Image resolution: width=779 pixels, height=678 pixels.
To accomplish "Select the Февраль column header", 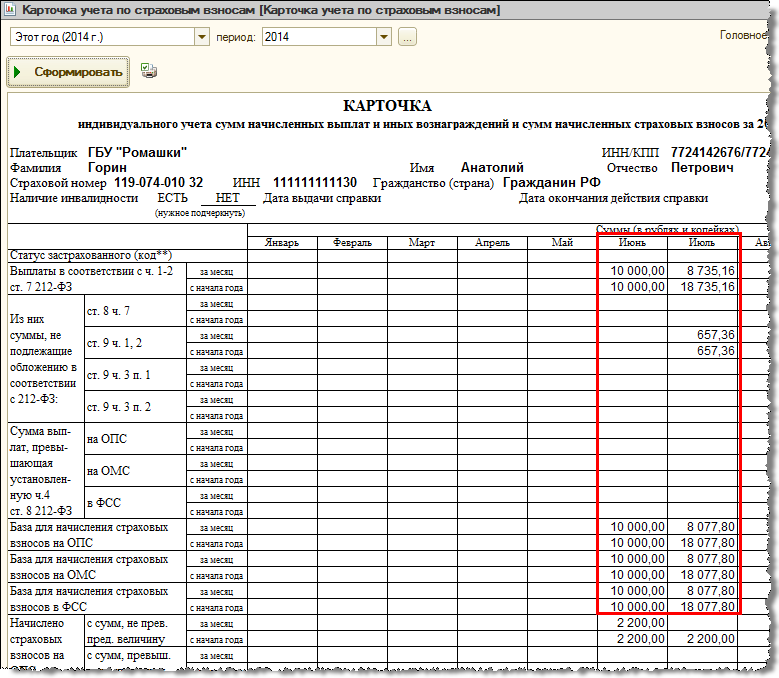I will pyautogui.click(x=352, y=242).
